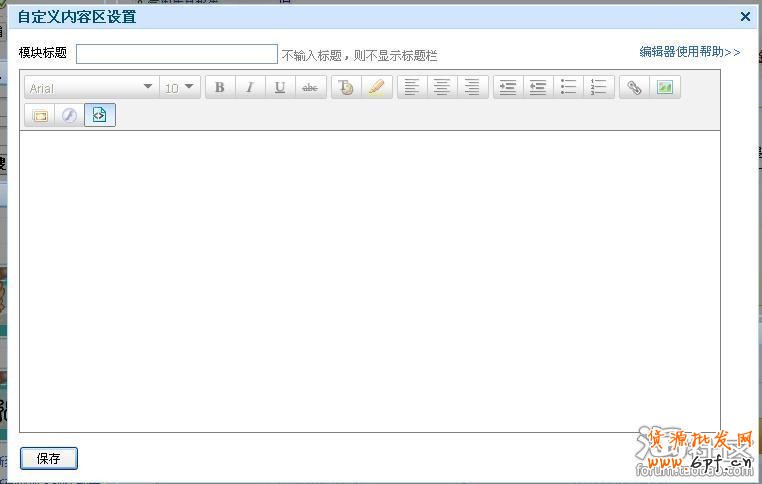Center align the text
This screenshot has height=484, width=762.
pyautogui.click(x=442, y=88)
